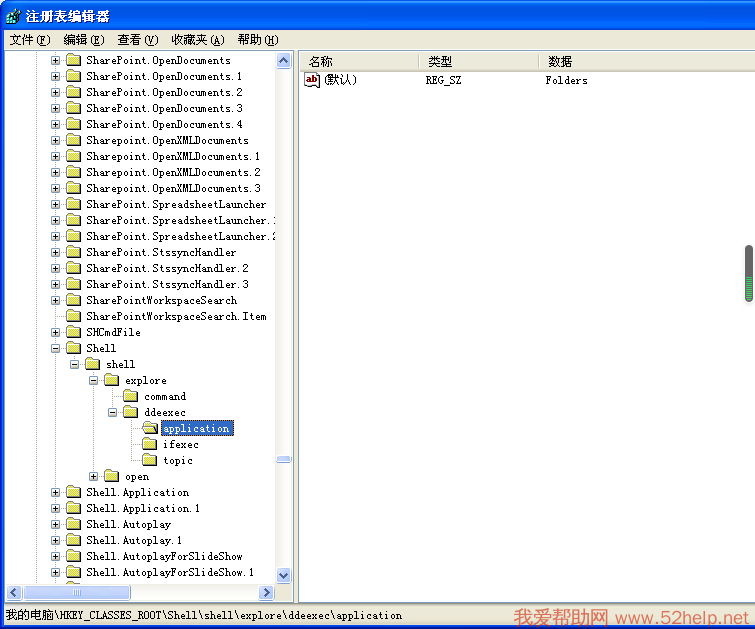Screen dimensions: 755x629
Task: Collapse the explore key node
Action: 94,380
